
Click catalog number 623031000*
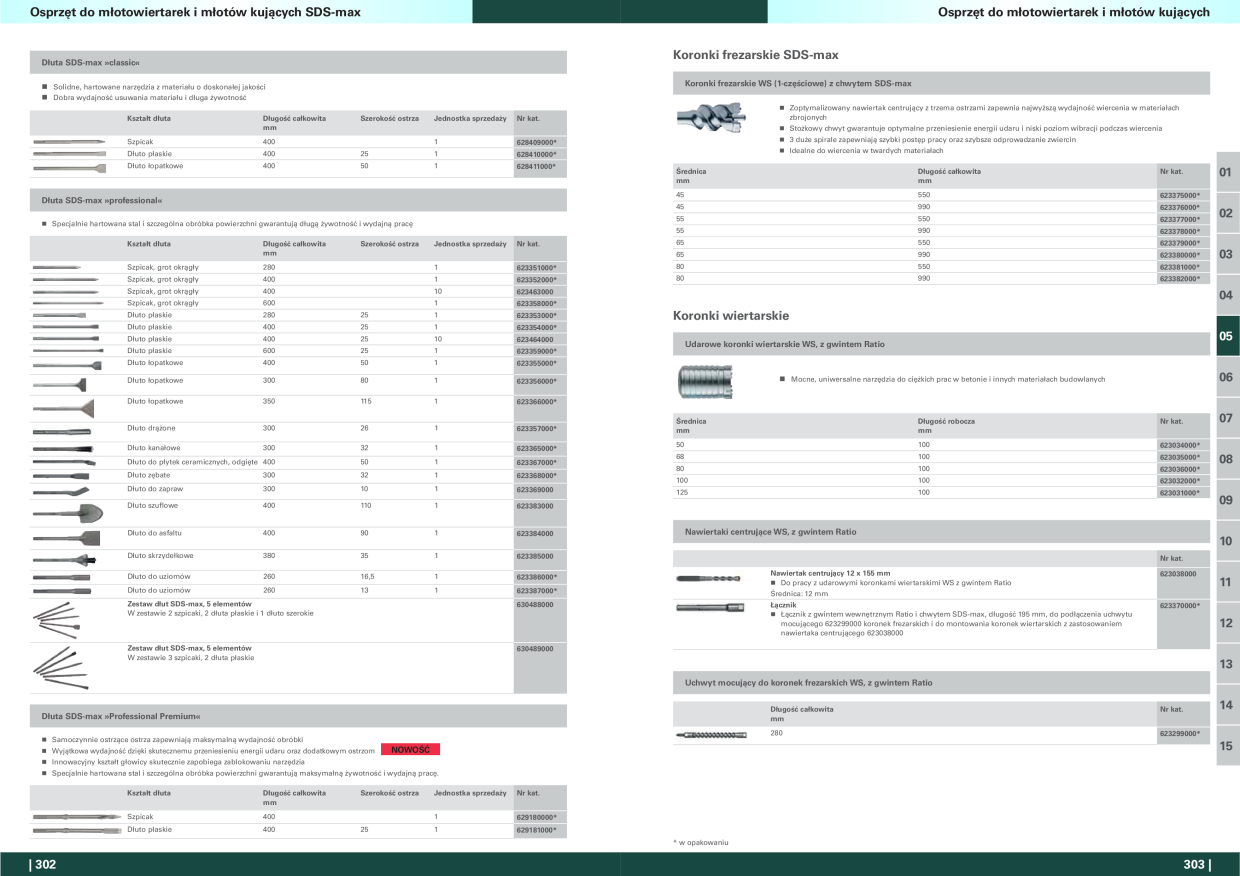point(1180,493)
